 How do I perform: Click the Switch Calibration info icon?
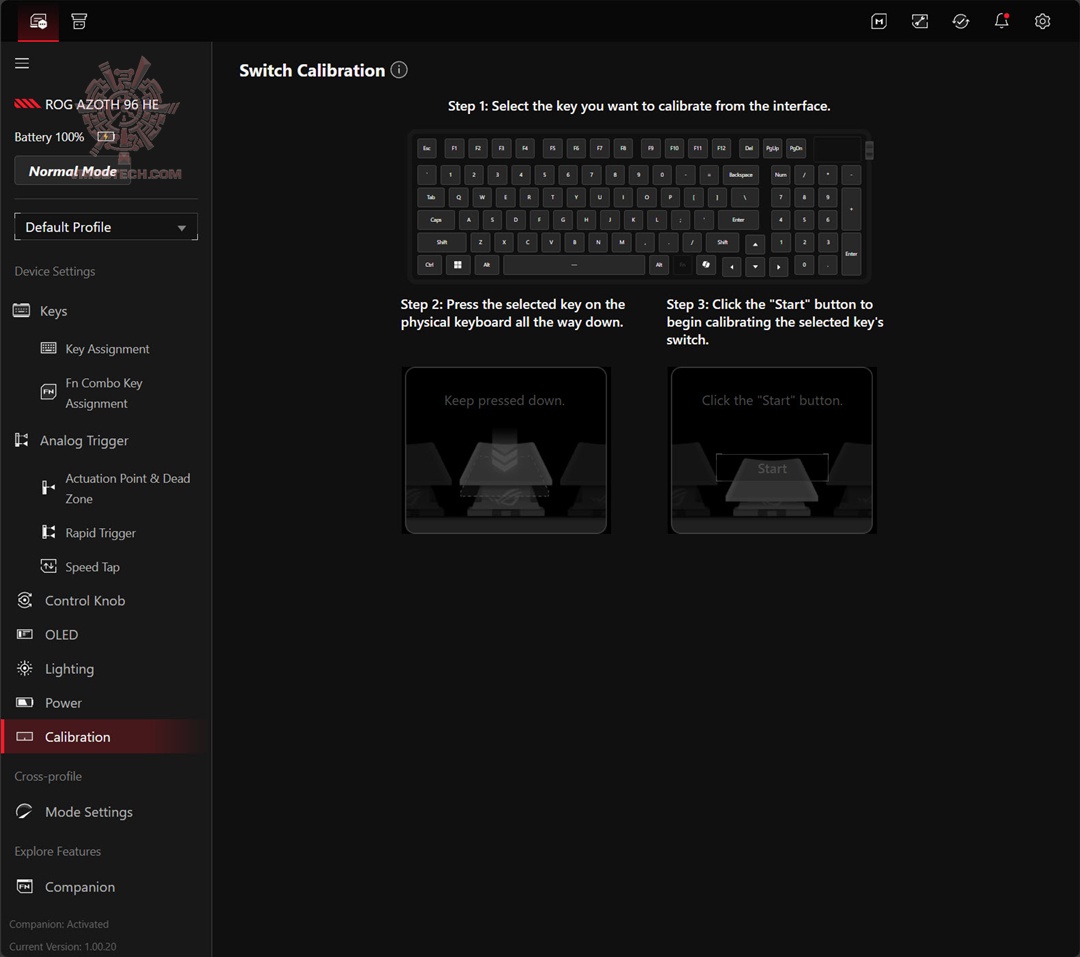point(399,70)
